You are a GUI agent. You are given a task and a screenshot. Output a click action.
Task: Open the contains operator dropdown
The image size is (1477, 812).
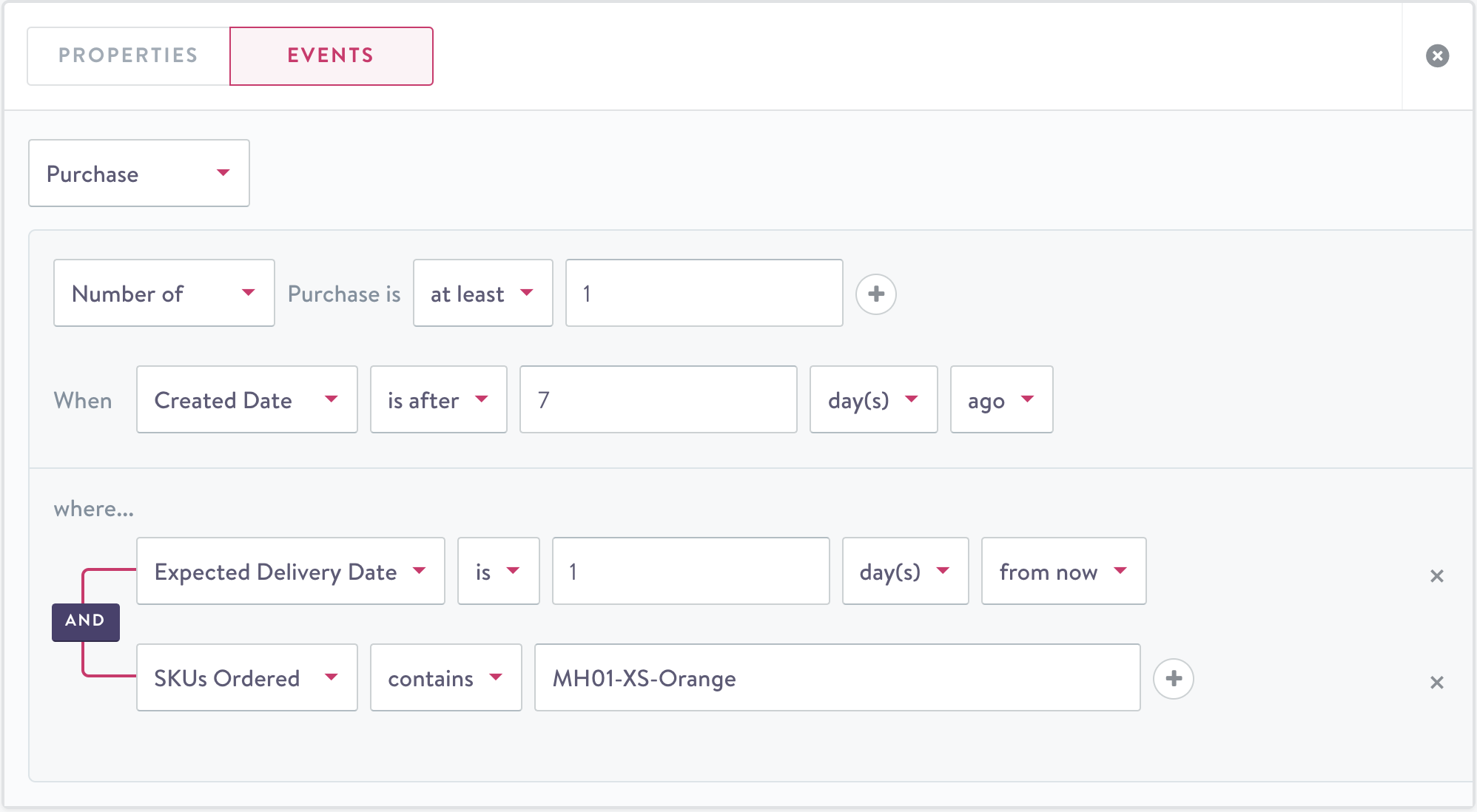pos(445,678)
